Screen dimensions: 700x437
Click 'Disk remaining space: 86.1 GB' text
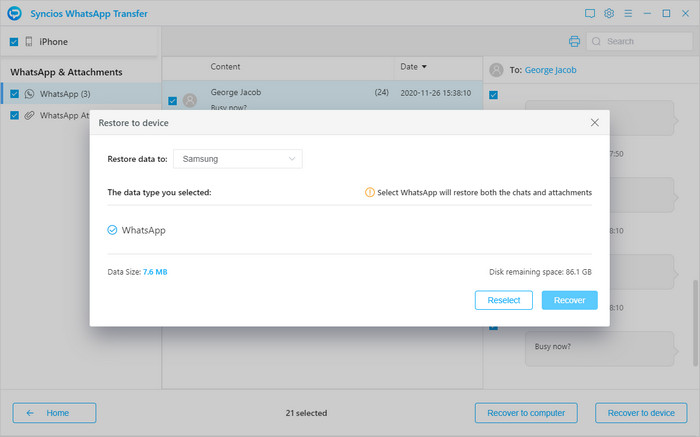(540, 272)
